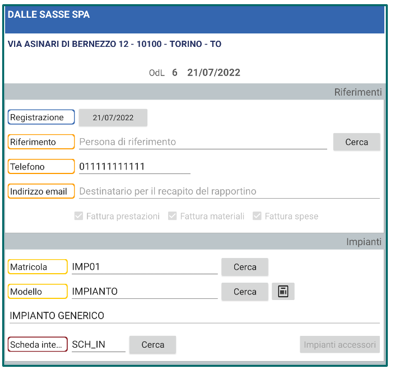Image resolution: width=393 pixels, height=371 pixels.
Task: Click Cerca next to Modello field
Action: [245, 292]
